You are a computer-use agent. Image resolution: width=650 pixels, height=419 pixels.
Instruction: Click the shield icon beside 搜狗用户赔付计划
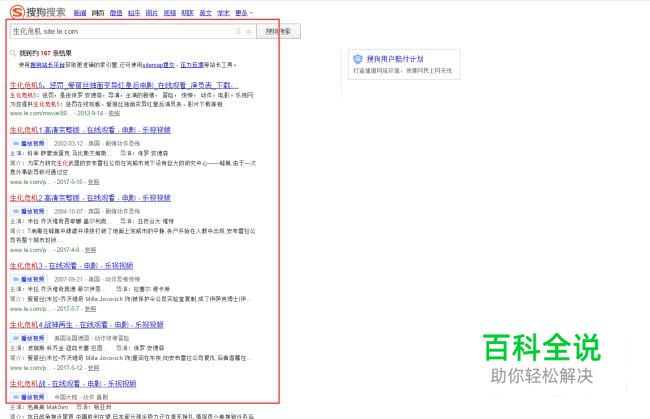[x=358, y=59]
